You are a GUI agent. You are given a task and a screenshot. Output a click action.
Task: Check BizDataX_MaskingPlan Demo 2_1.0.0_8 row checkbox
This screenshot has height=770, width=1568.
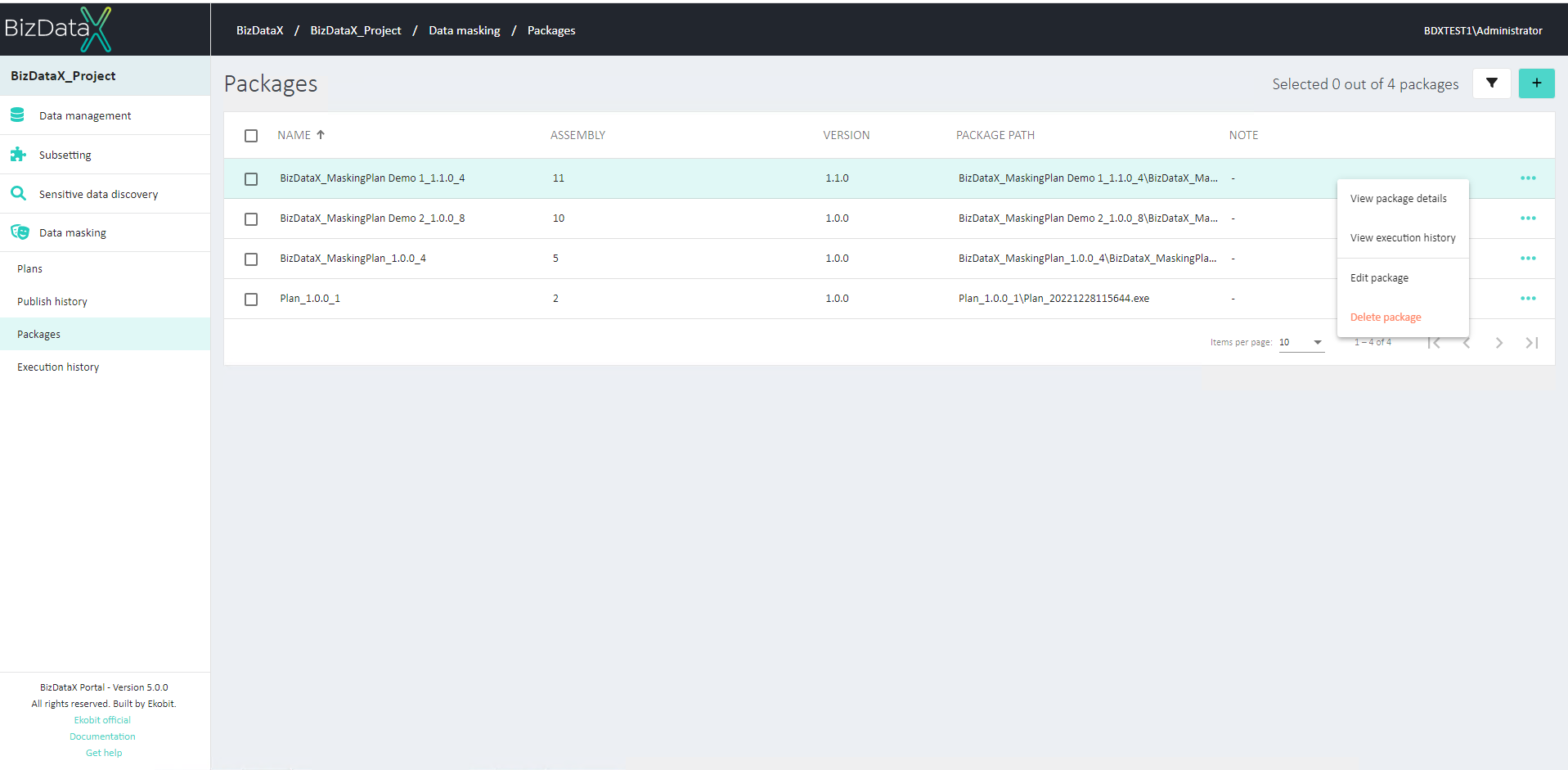(x=251, y=219)
